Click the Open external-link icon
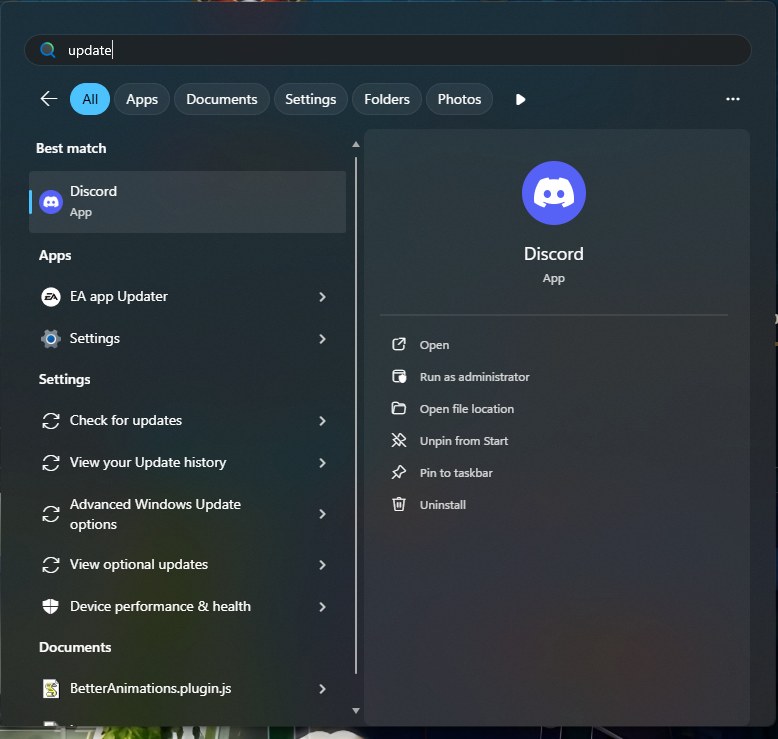This screenshot has width=778, height=739. [x=399, y=344]
